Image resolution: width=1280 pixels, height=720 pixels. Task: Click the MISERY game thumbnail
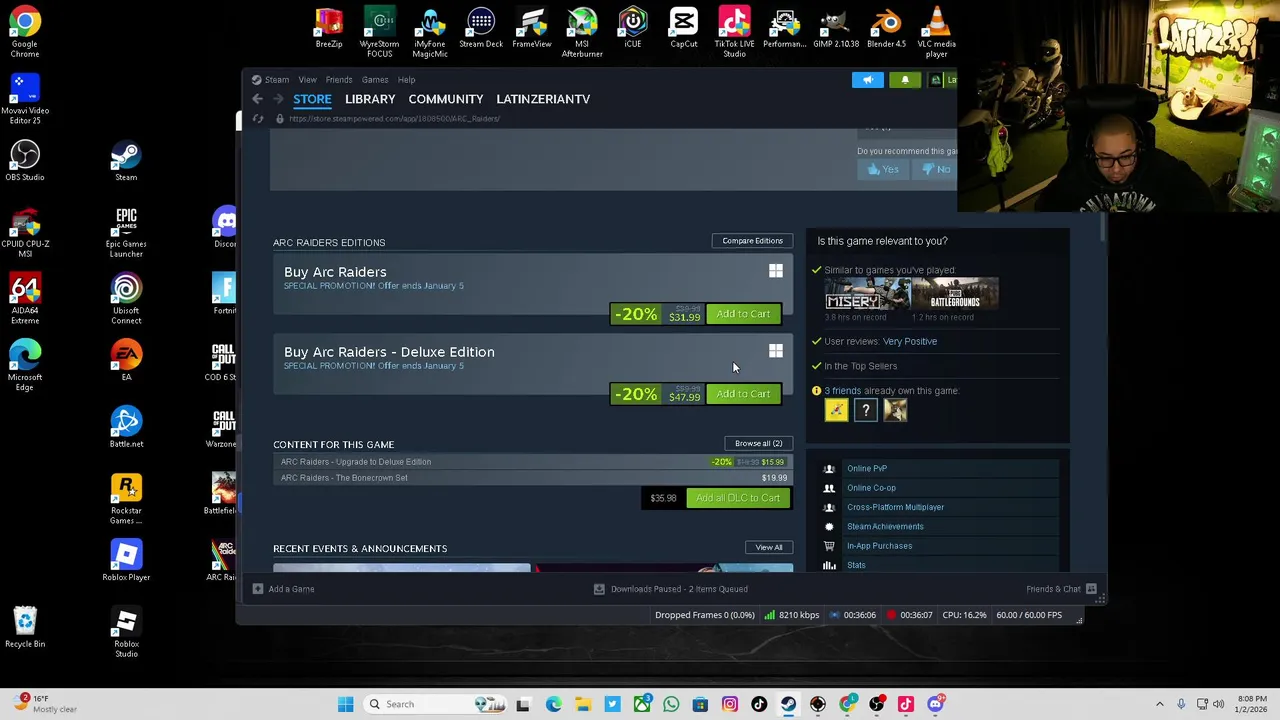(867, 294)
